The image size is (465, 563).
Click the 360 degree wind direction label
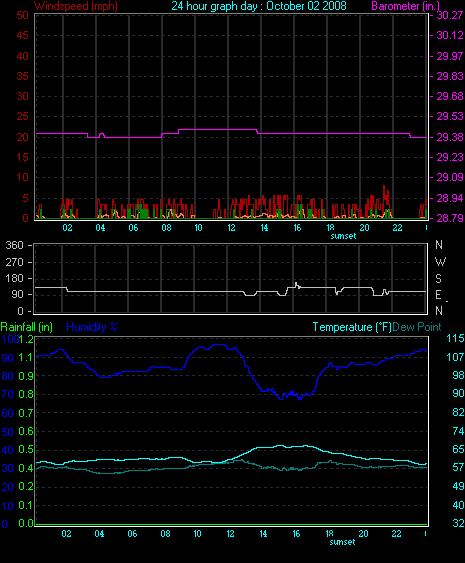click(14, 245)
